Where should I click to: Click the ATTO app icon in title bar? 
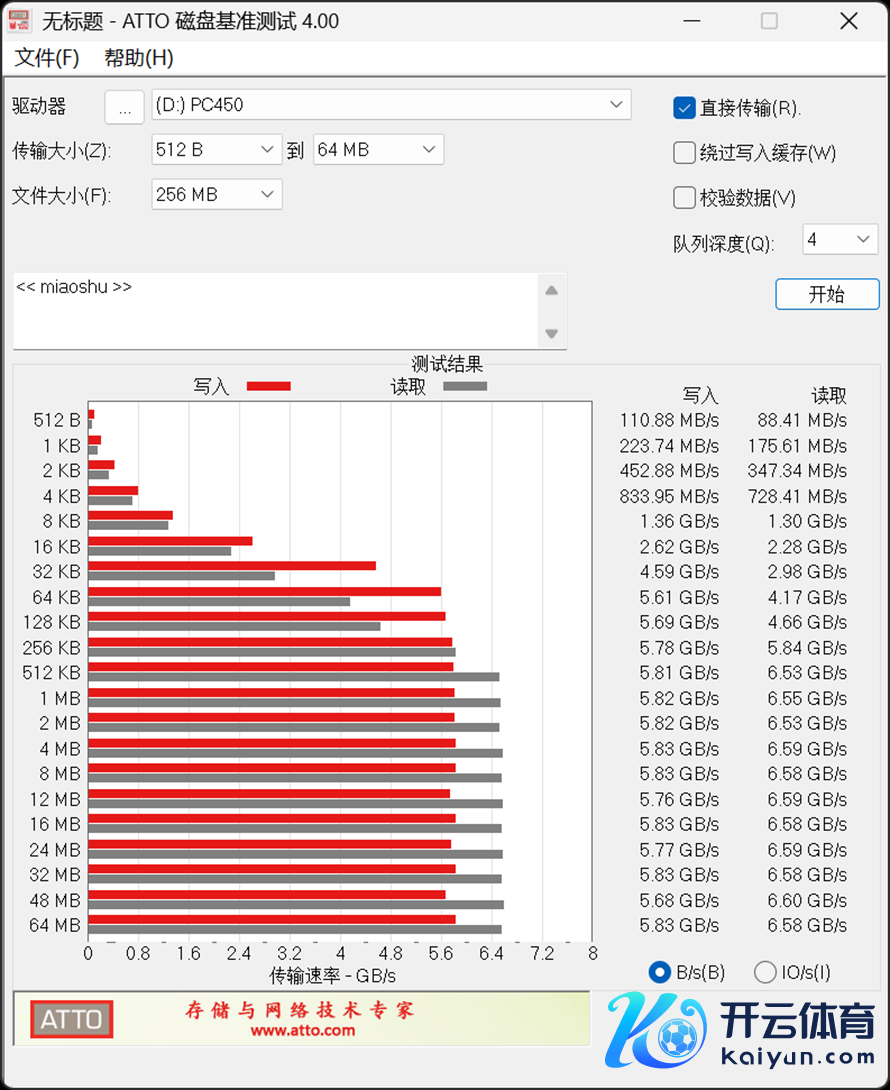click(x=19, y=21)
